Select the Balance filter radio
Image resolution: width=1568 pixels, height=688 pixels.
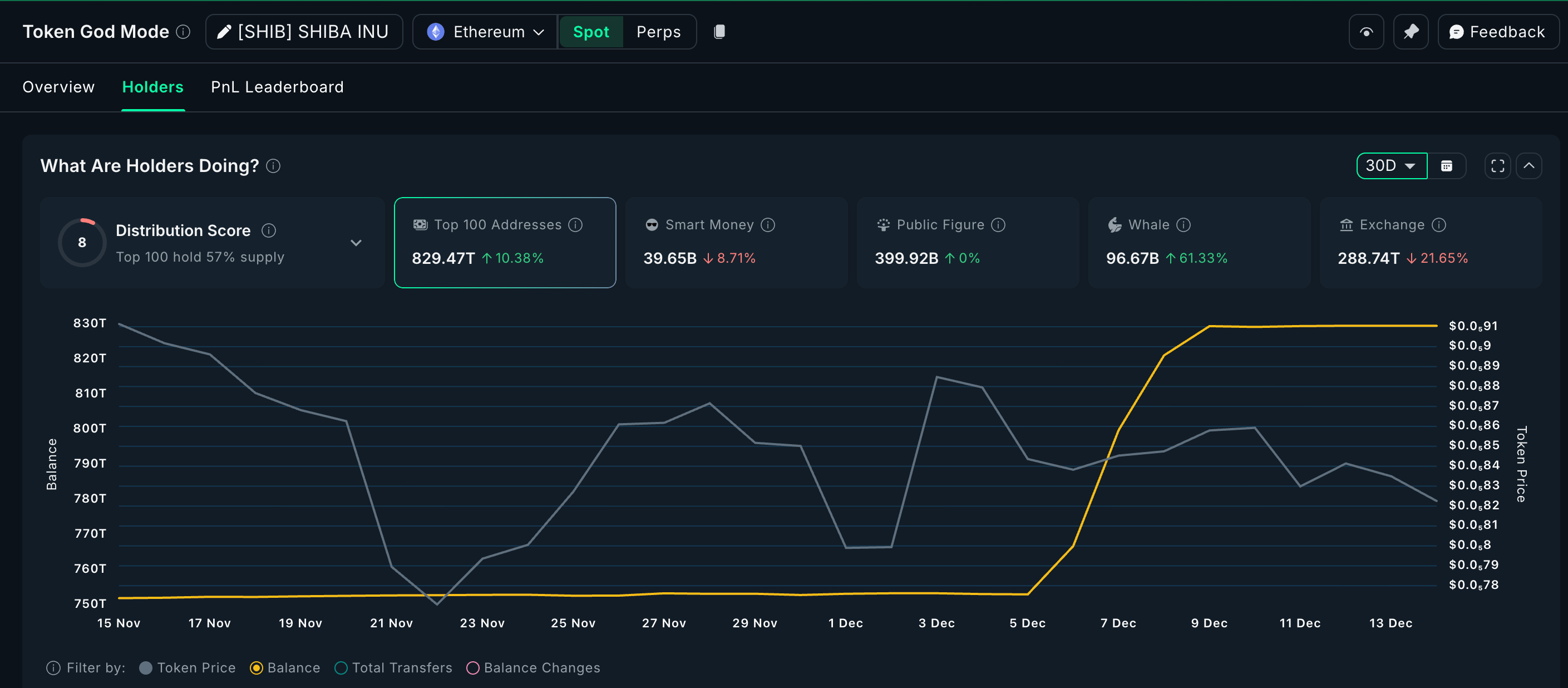pos(257,668)
